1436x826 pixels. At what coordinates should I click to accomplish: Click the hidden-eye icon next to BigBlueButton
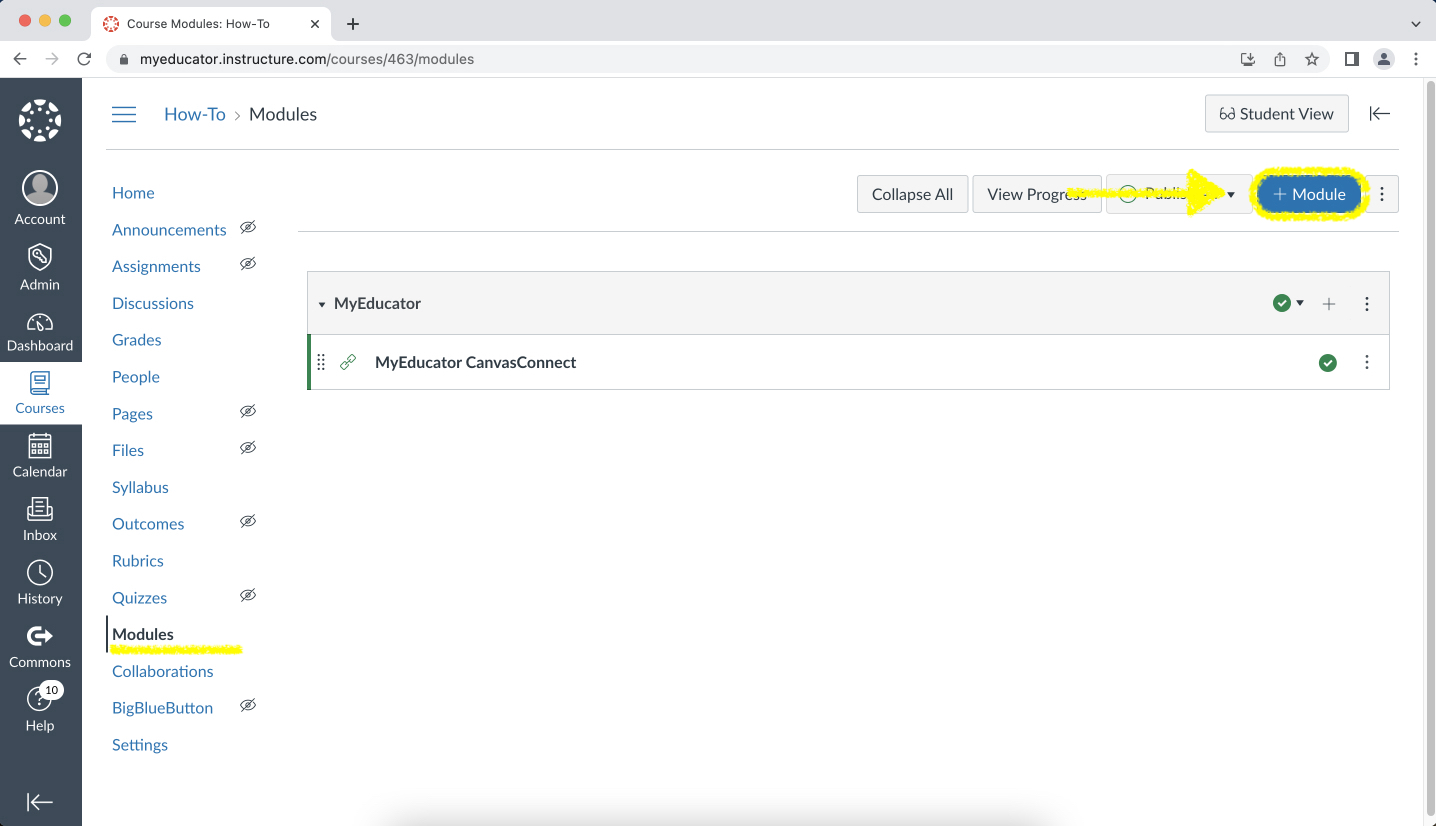click(x=248, y=705)
